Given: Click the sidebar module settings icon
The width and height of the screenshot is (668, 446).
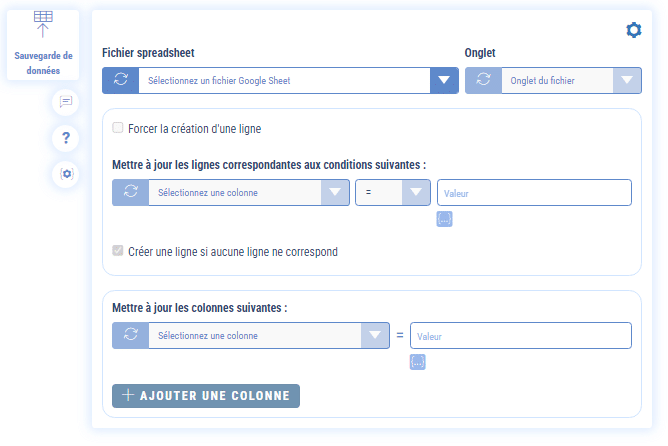Looking at the screenshot, I should tap(66, 174).
